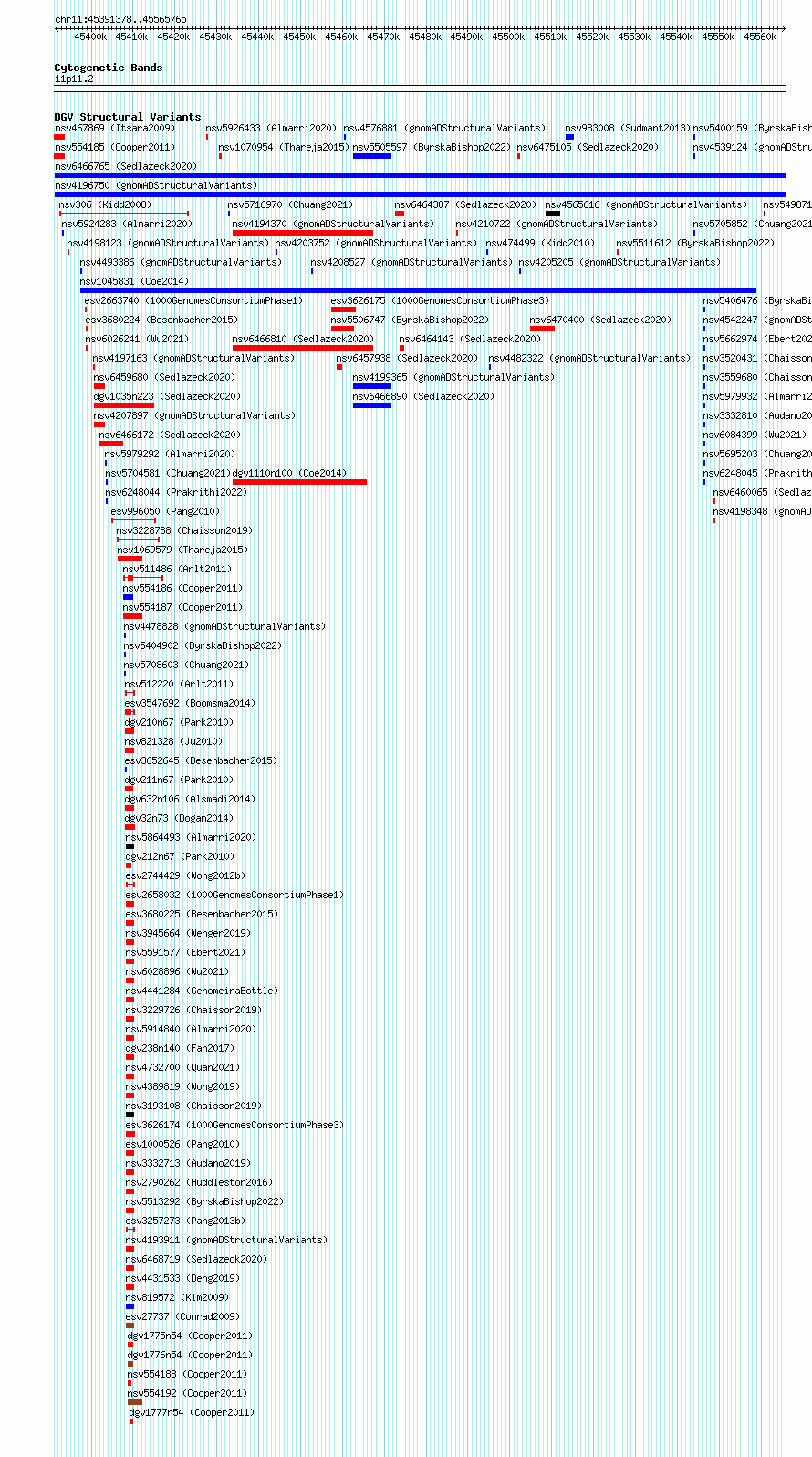Open variant nsv2790262 (Huddleston2016)
The image size is (812, 1457).
pos(199,1182)
